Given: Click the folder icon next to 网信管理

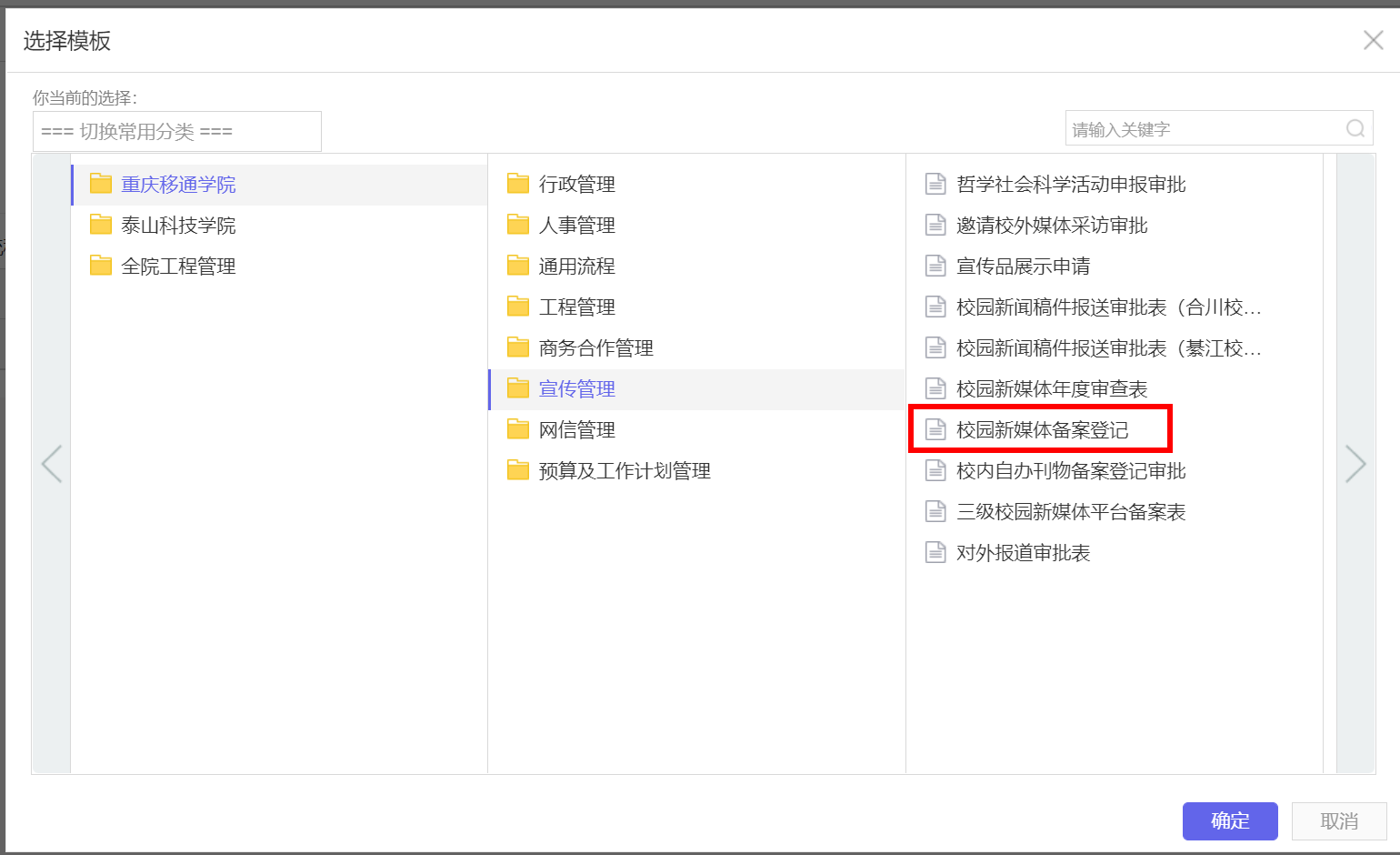Looking at the screenshot, I should (x=518, y=429).
